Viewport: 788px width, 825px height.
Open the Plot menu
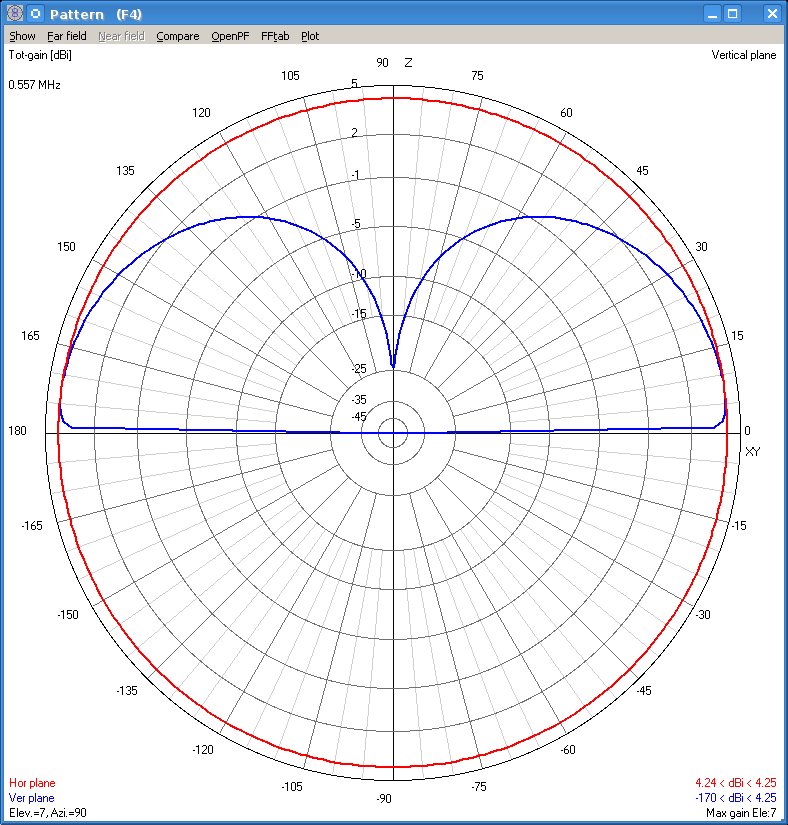(x=310, y=36)
